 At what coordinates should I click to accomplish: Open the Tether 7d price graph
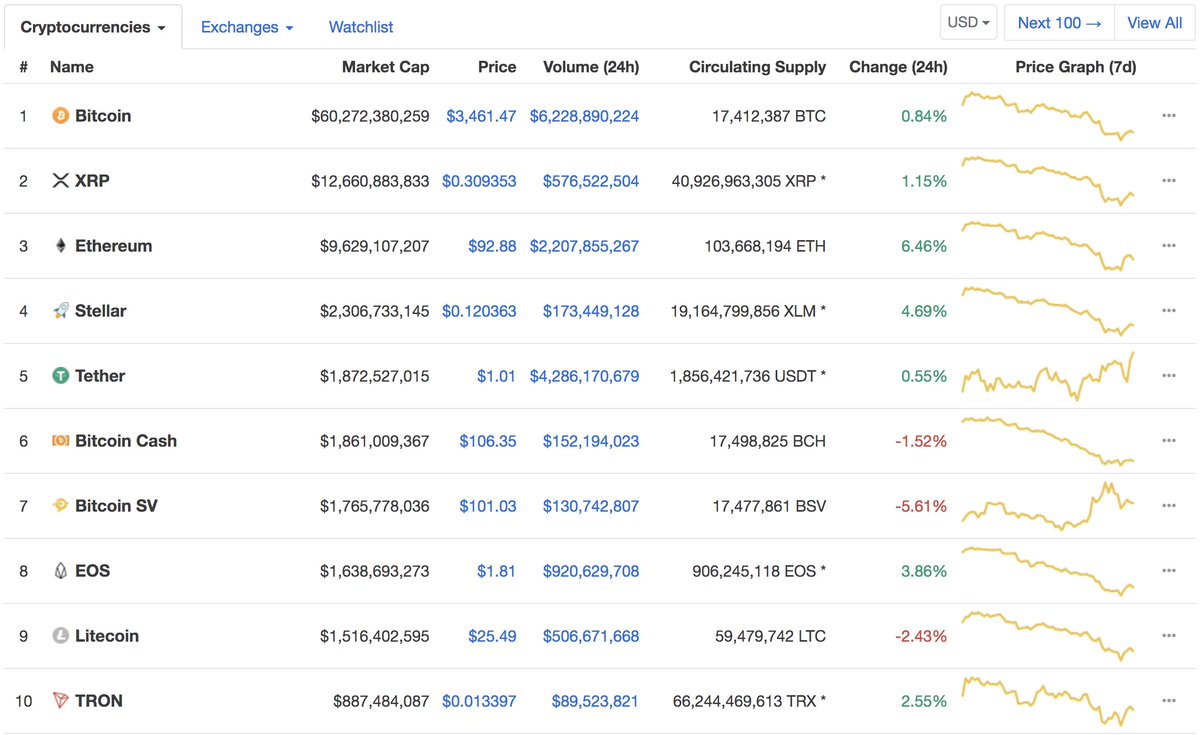(x=1048, y=376)
